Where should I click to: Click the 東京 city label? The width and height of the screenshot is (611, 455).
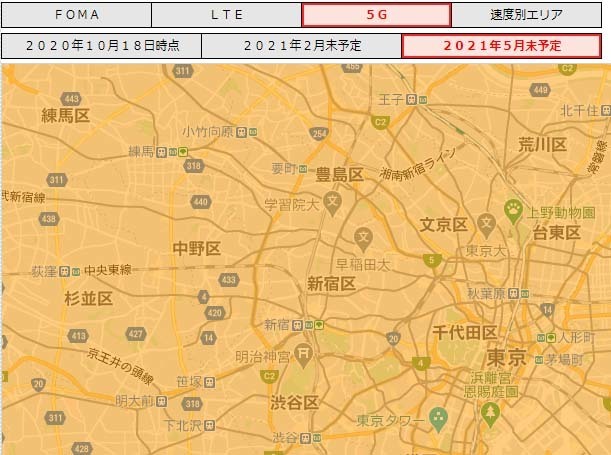[507, 358]
